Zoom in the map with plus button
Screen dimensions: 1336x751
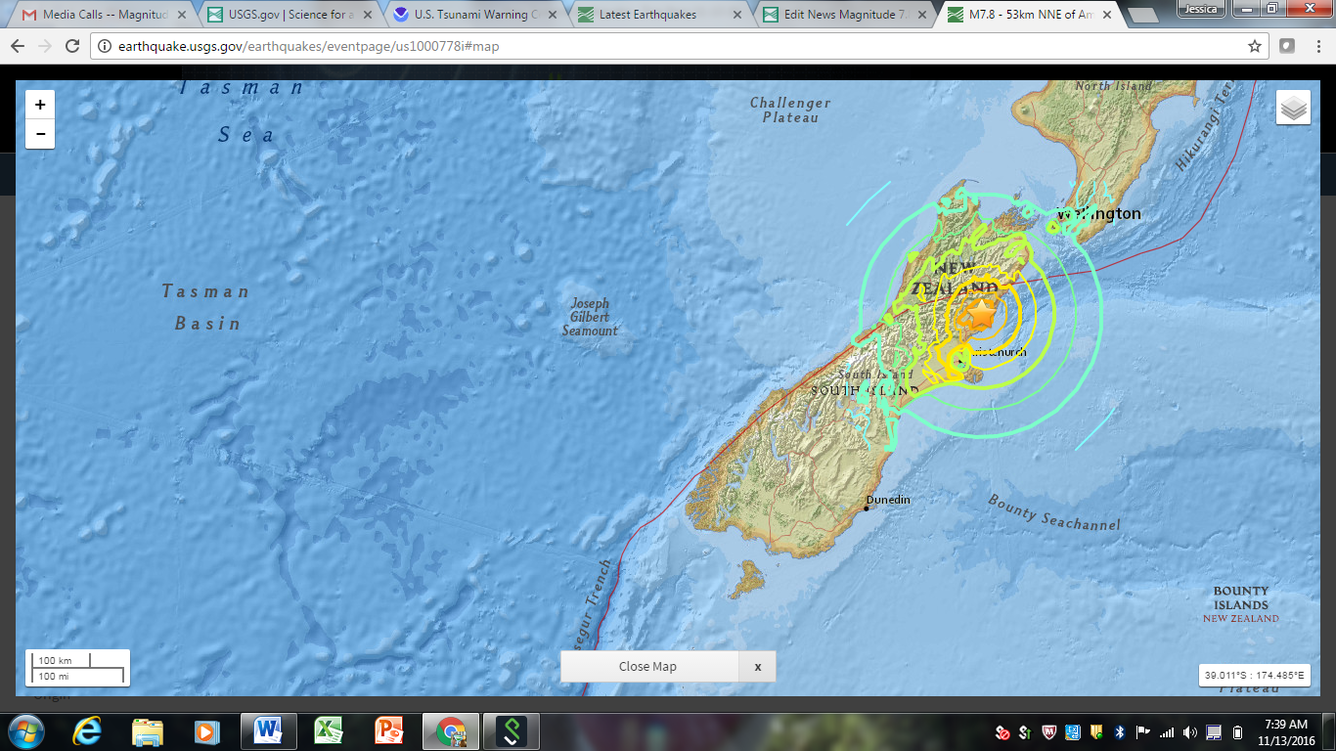point(40,105)
